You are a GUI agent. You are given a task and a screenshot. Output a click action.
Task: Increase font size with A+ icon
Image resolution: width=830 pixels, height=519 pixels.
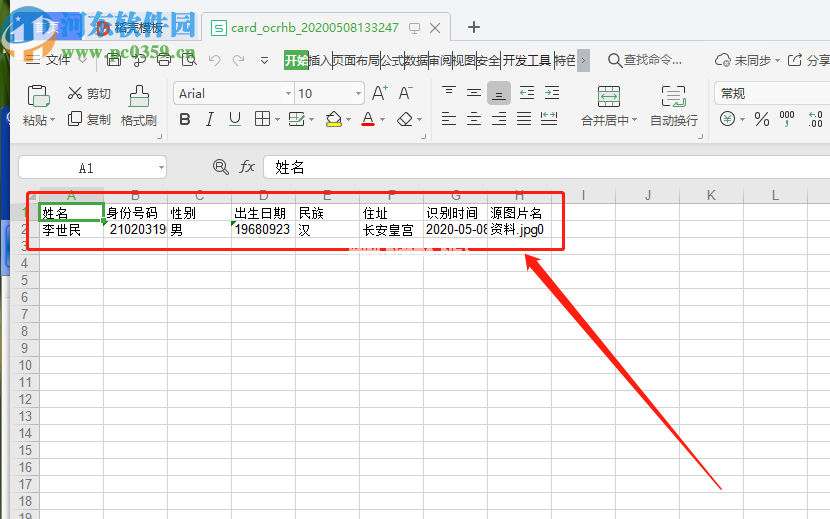(x=379, y=93)
